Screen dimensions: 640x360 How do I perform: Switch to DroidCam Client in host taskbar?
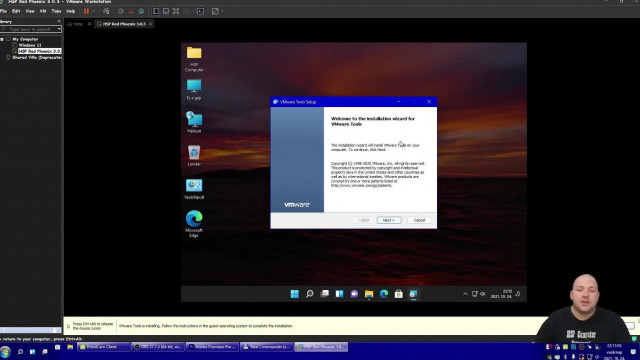[103, 347]
